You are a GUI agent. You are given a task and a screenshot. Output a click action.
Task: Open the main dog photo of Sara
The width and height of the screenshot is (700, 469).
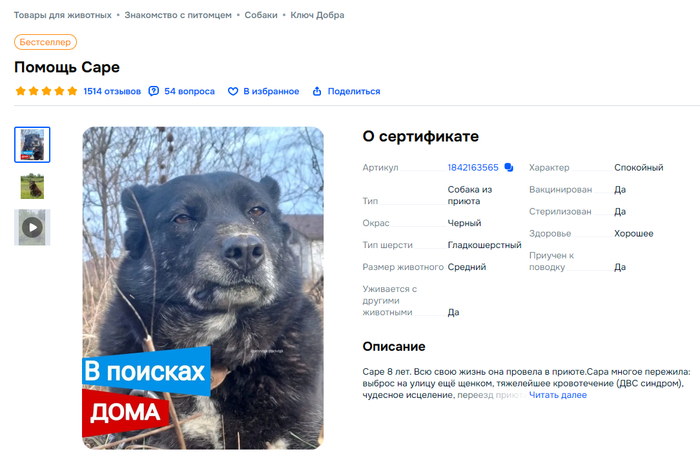[x=203, y=288]
